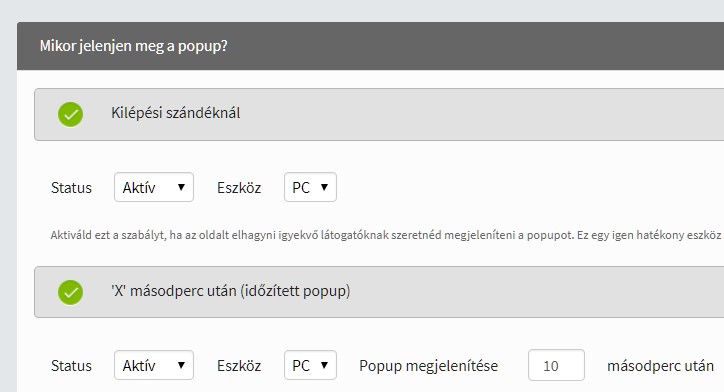Click Eszköz label in exit-intent rule
724x392 pixels.
point(239,188)
